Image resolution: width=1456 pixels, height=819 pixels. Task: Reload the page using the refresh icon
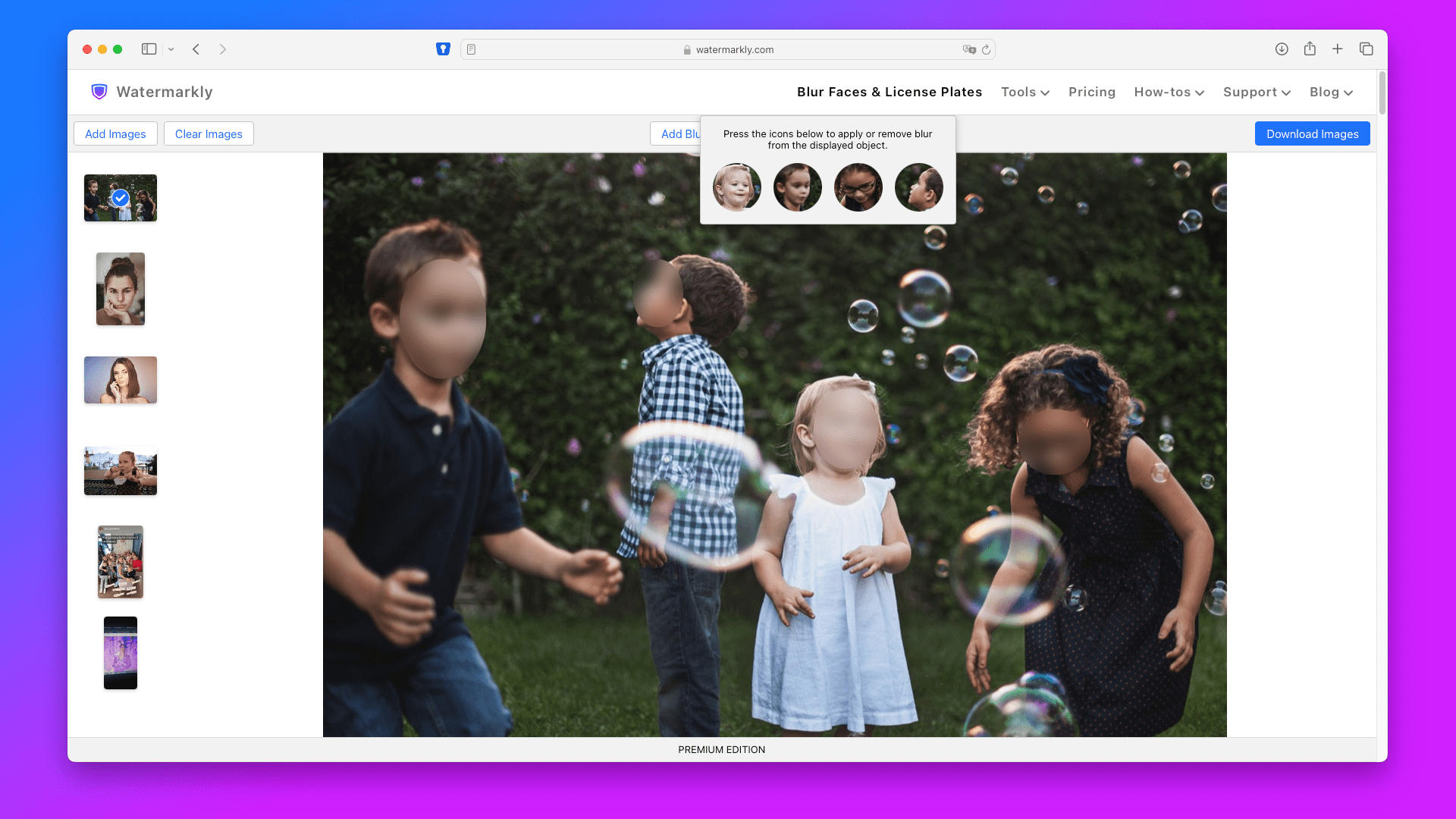pyautogui.click(x=986, y=49)
